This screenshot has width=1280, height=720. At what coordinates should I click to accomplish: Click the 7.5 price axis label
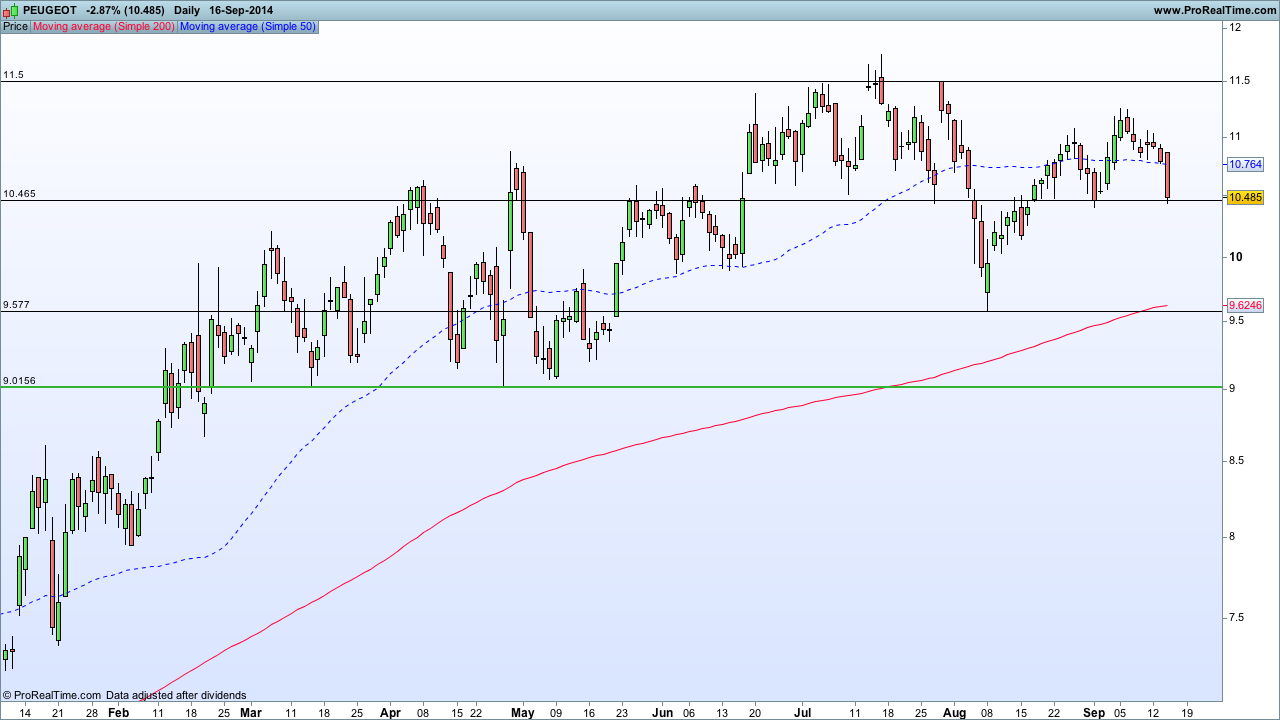pyautogui.click(x=1237, y=618)
